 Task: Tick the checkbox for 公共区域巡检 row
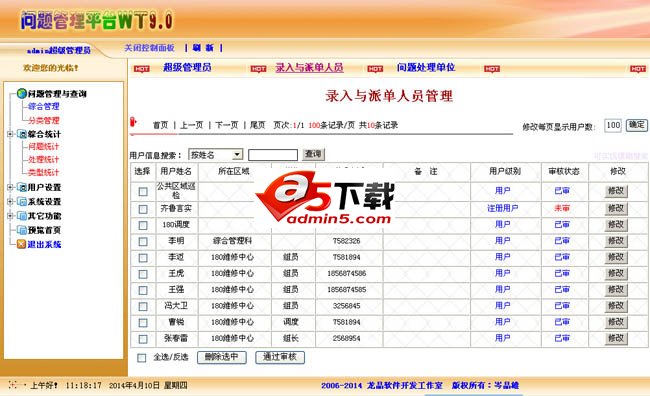(x=143, y=192)
